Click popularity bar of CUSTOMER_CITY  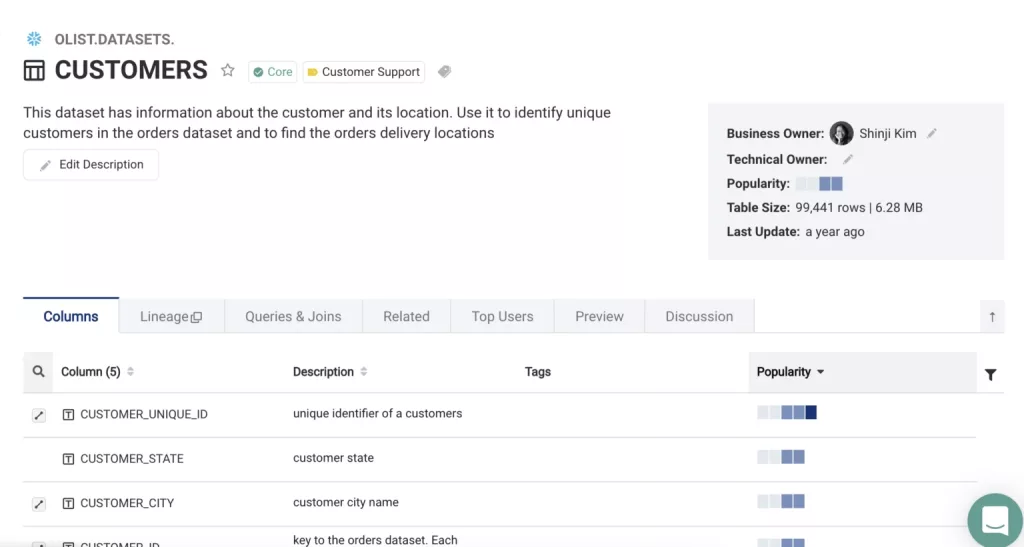(x=781, y=501)
